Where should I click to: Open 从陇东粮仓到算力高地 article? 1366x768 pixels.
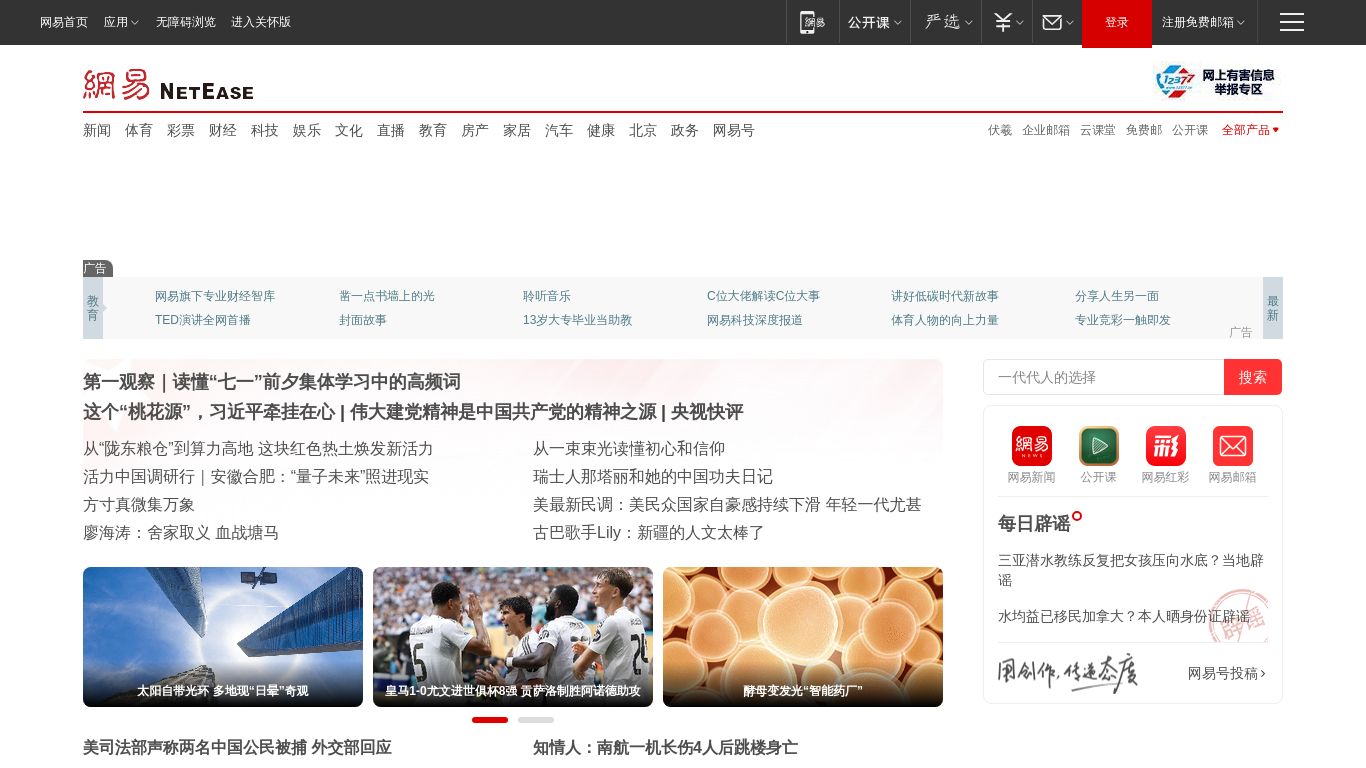point(258,449)
